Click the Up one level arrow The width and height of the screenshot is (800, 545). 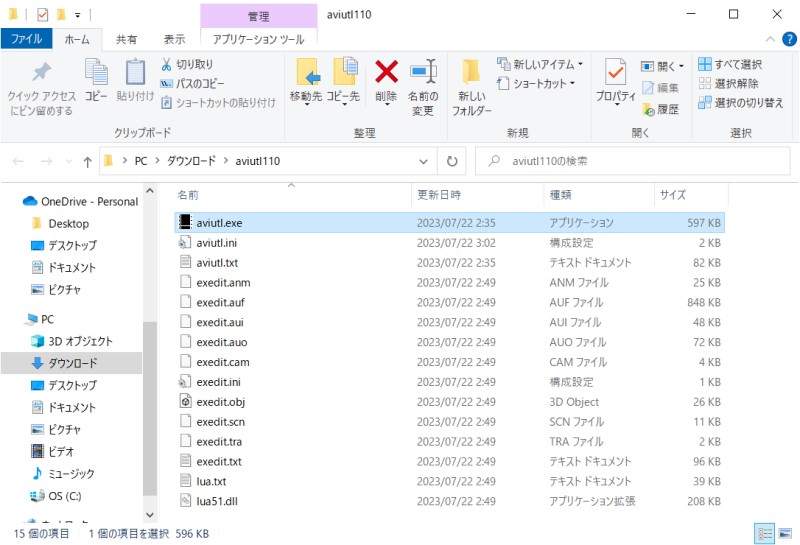tap(87, 162)
